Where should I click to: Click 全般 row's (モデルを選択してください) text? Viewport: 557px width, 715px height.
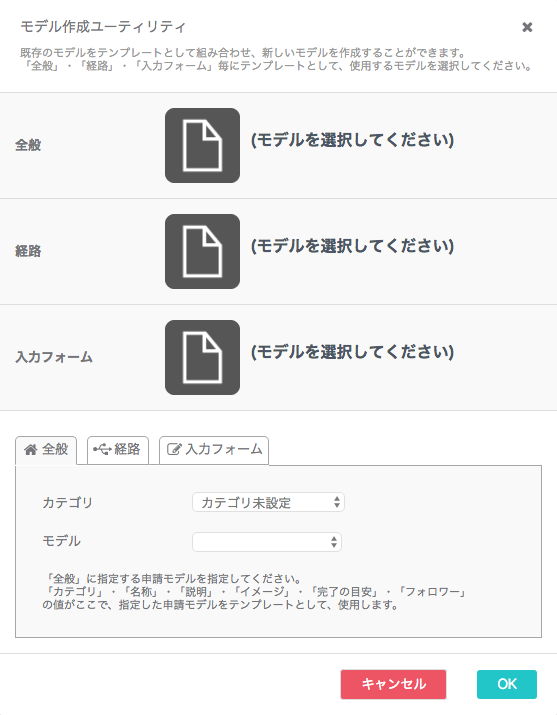[x=352, y=140]
